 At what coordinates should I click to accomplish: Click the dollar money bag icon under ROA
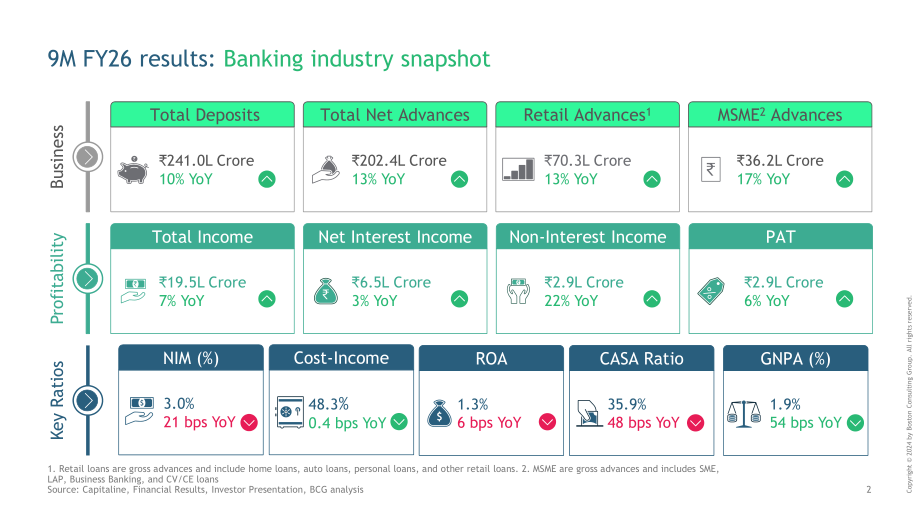pyautogui.click(x=439, y=413)
